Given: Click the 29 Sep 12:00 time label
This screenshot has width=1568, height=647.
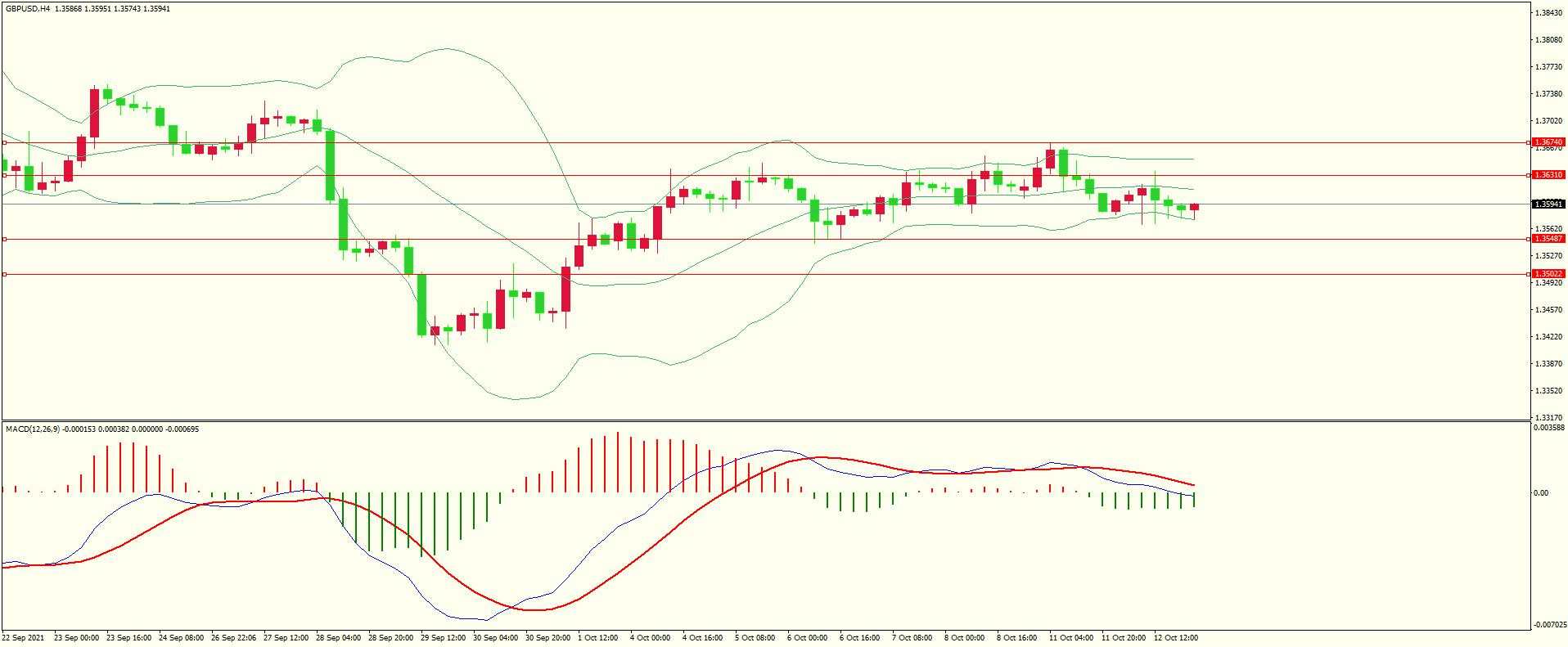Looking at the screenshot, I should click(x=443, y=637).
